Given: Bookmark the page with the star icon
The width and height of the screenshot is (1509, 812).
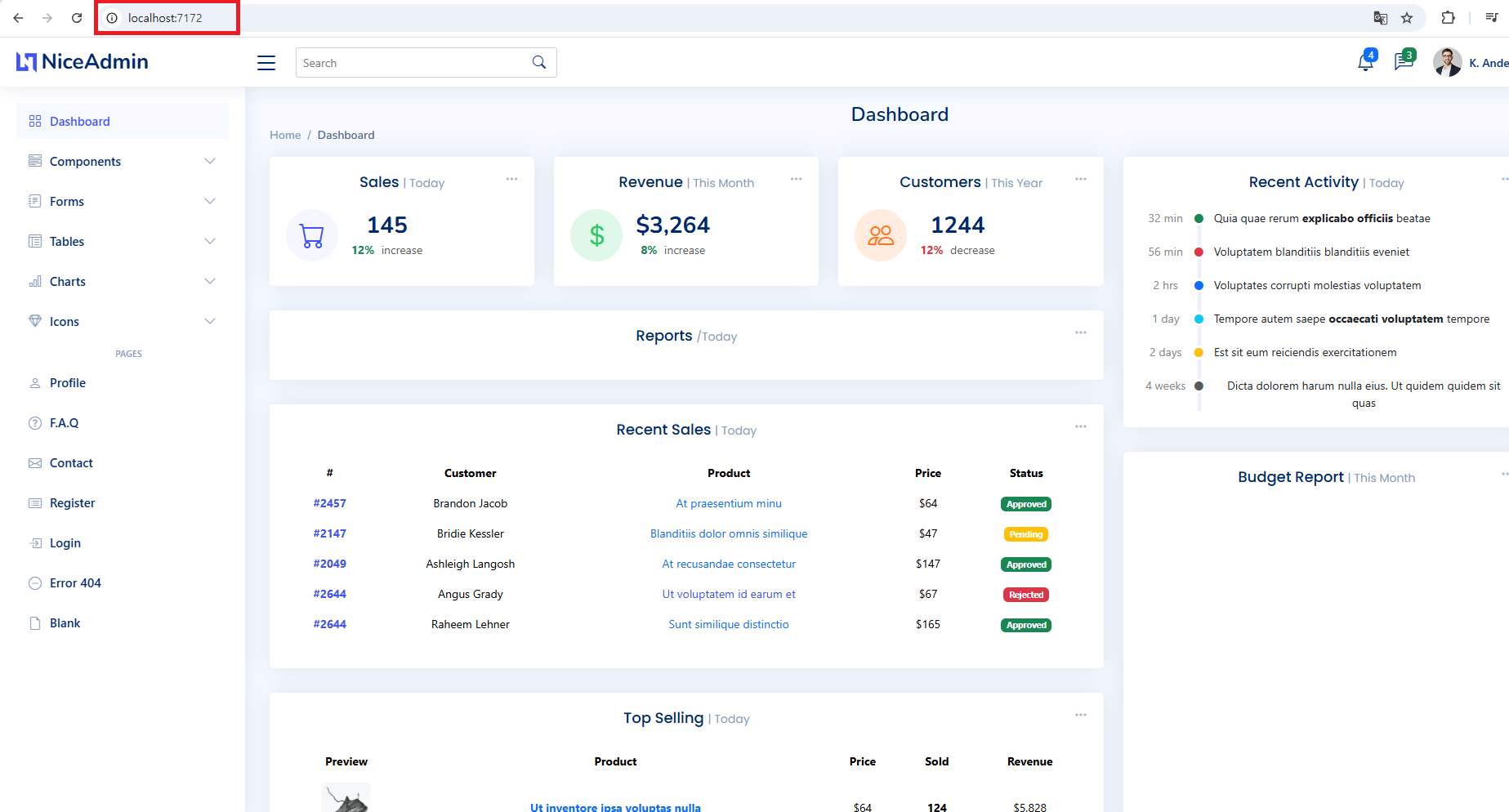Looking at the screenshot, I should click(1407, 18).
